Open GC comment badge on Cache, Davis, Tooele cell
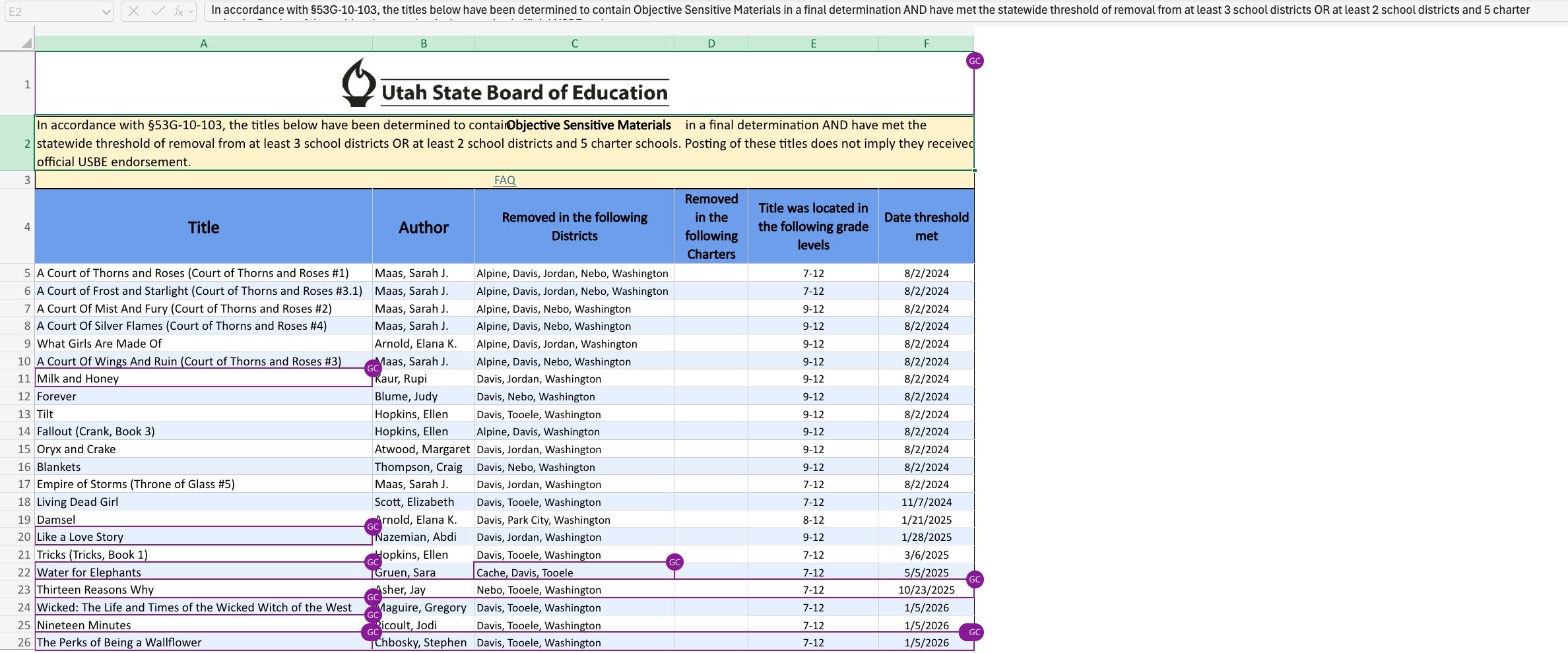Viewport: 1568px width, 653px height. [674, 562]
